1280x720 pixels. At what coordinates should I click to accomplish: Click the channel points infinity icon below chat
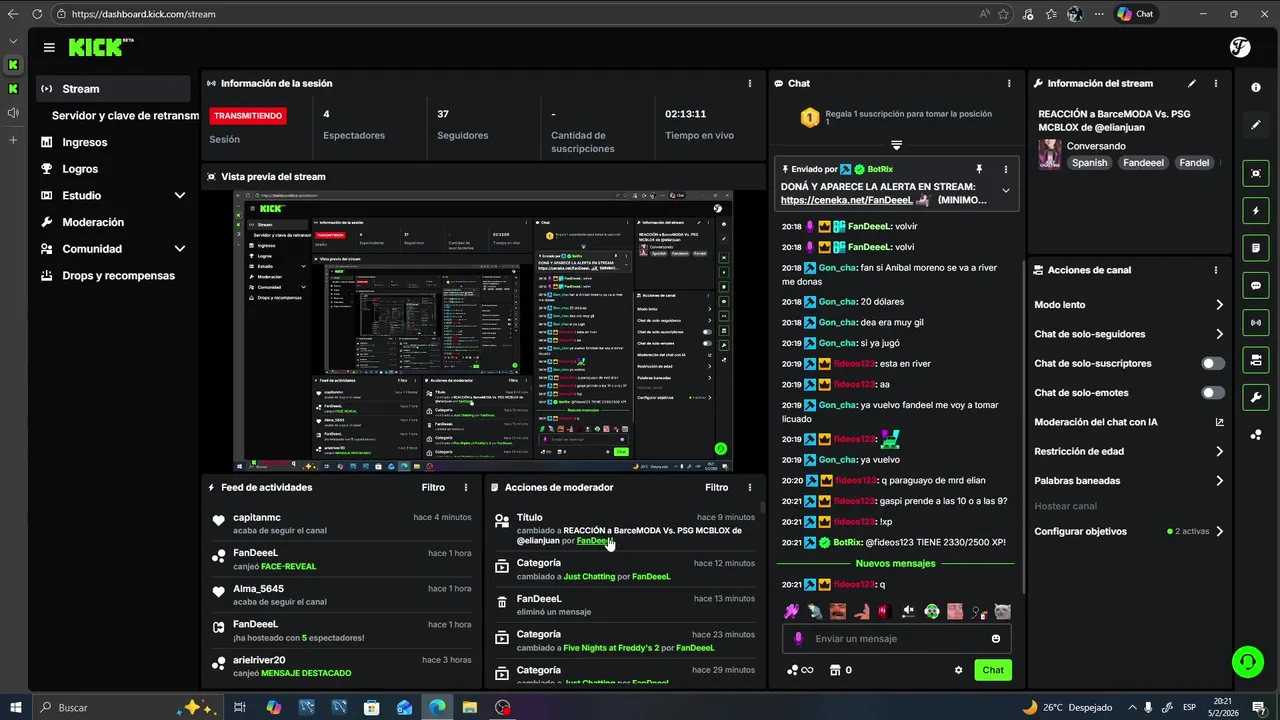pyautogui.click(x=800, y=670)
